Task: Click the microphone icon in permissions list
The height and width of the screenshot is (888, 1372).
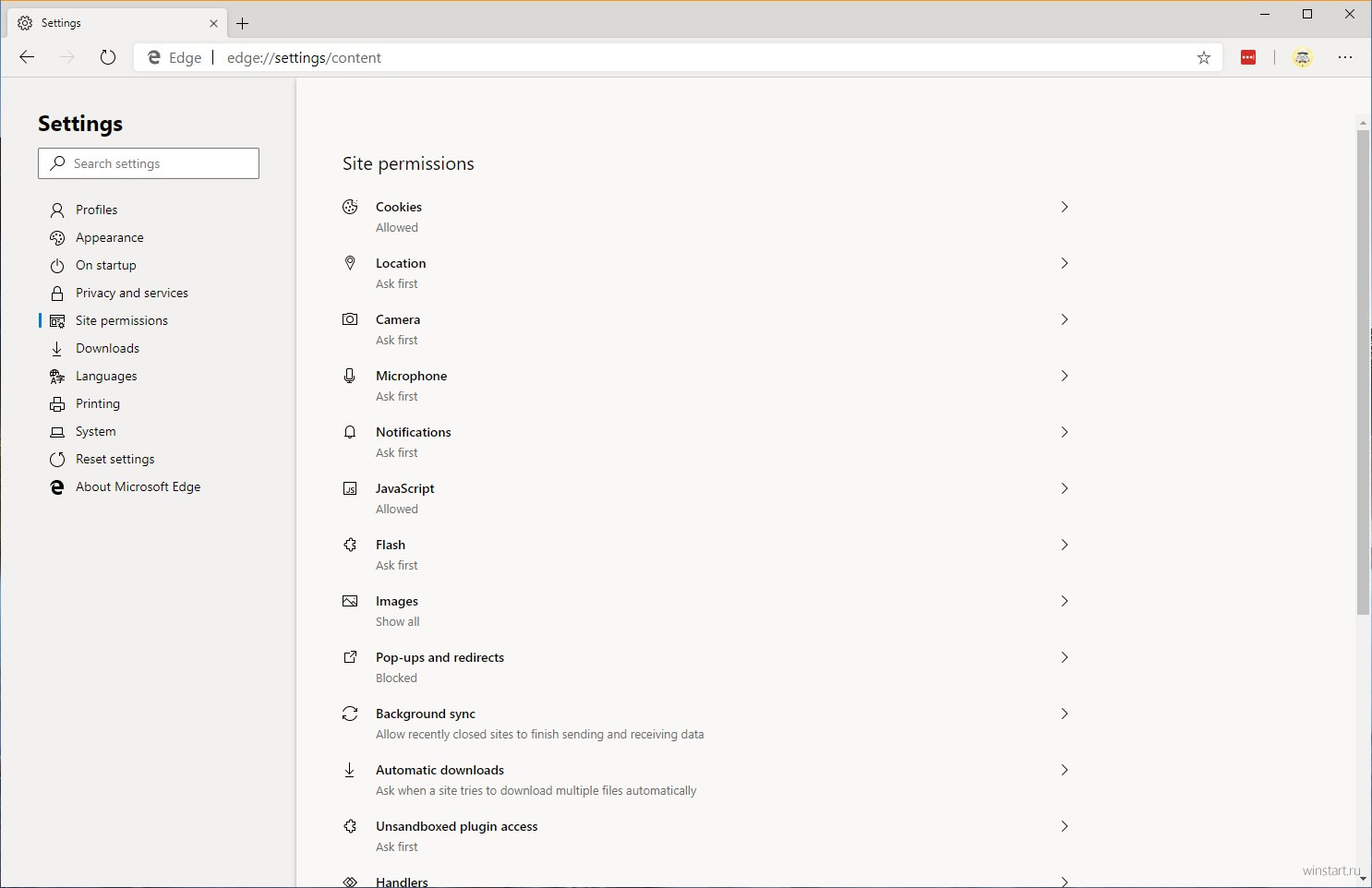Action: (350, 376)
